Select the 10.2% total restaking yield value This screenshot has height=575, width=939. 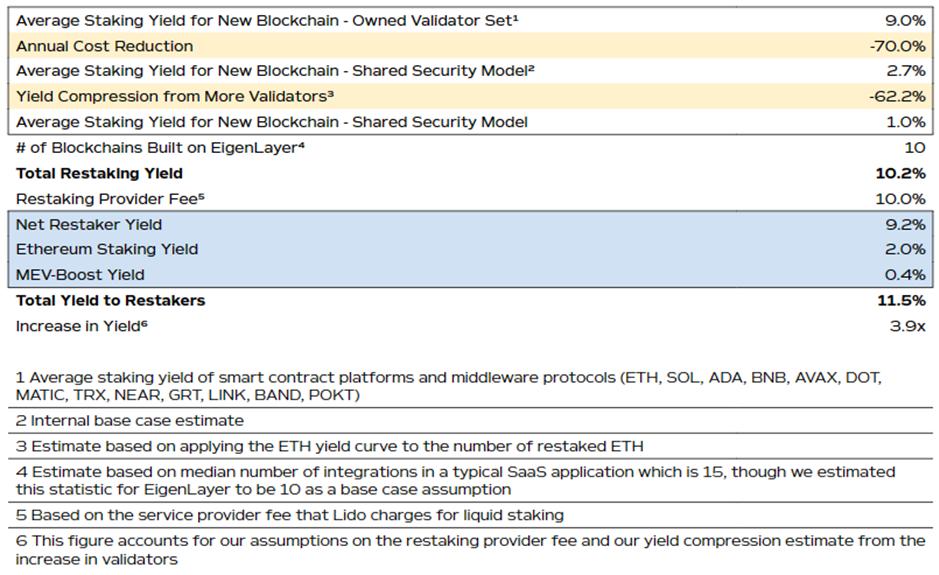900,173
